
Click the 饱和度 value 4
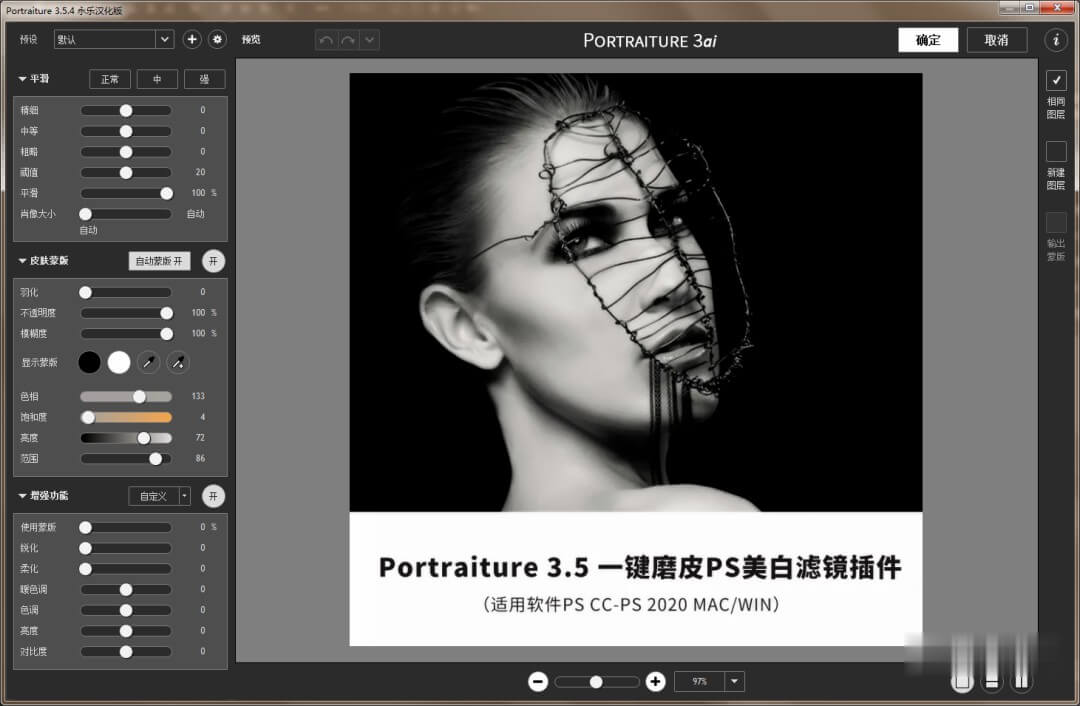[202, 417]
